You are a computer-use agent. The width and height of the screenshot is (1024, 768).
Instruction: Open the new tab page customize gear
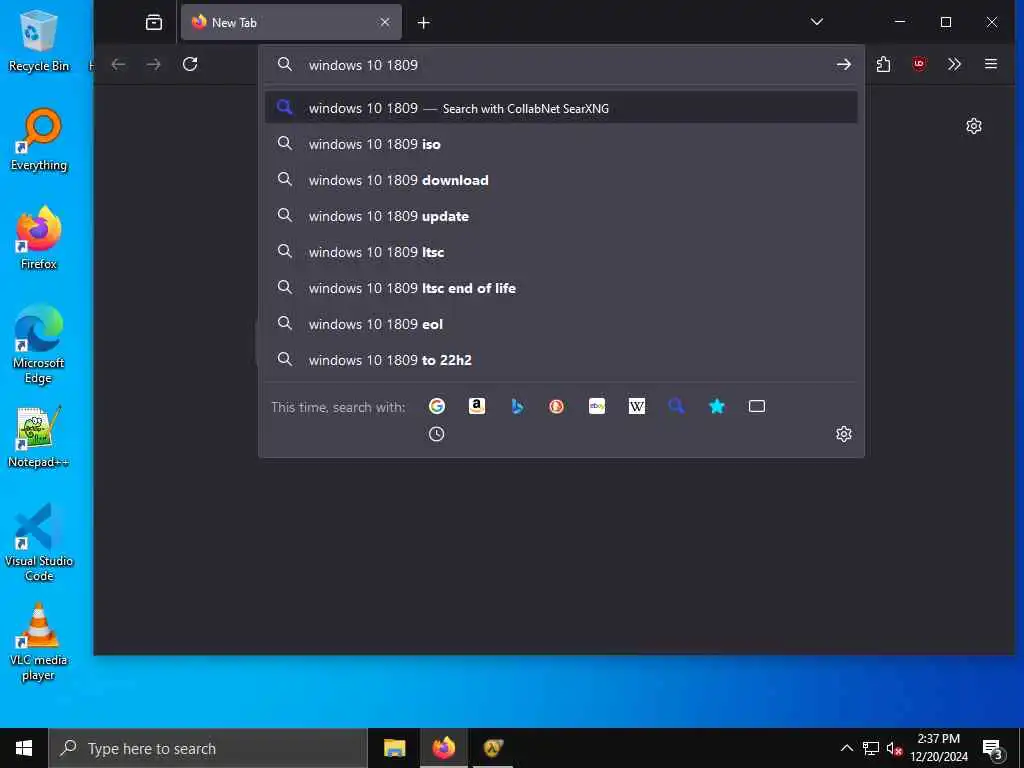pos(974,126)
